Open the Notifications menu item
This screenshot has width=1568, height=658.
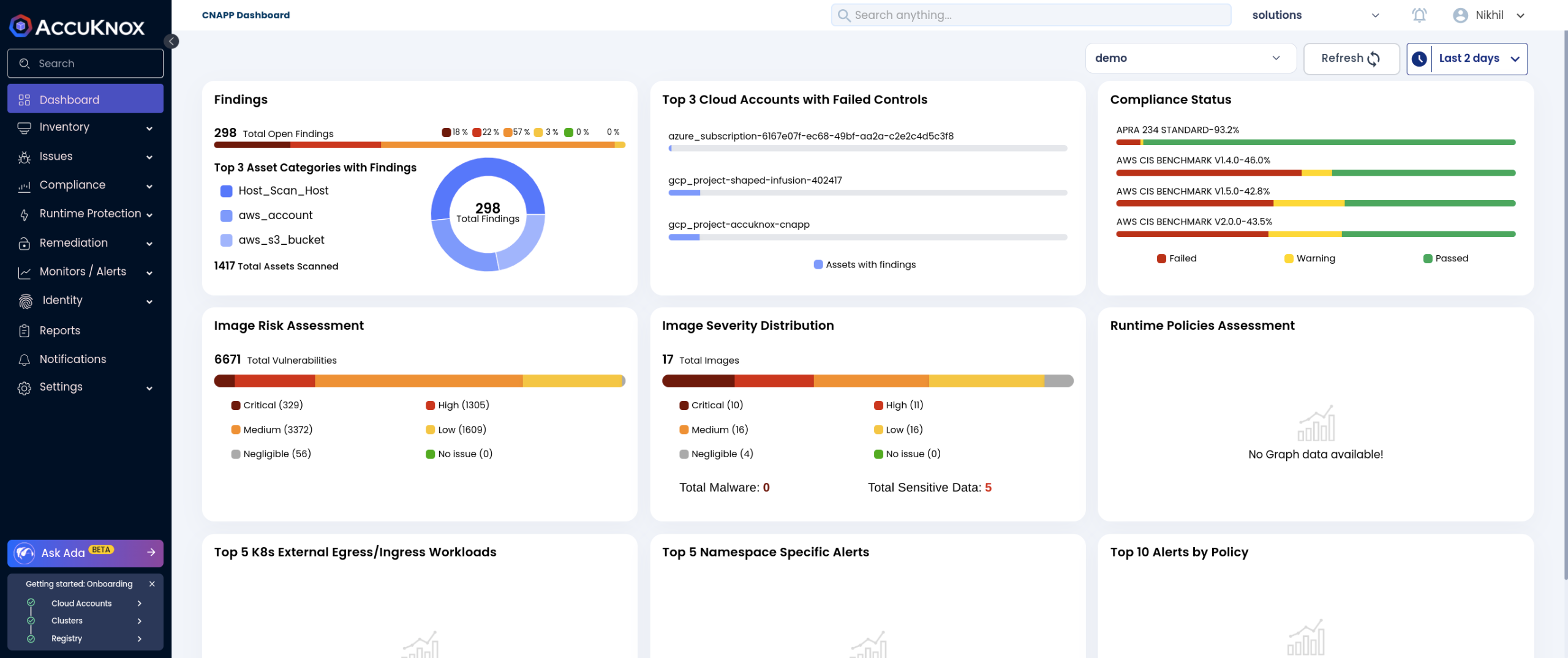coord(72,359)
